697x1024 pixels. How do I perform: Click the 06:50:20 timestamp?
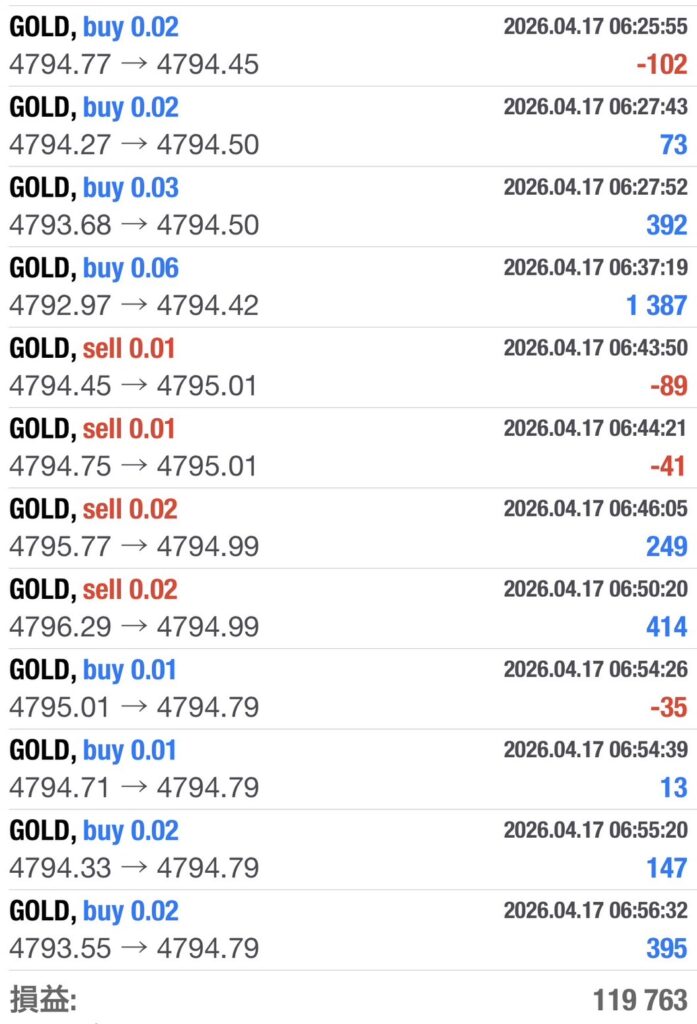tap(595, 589)
